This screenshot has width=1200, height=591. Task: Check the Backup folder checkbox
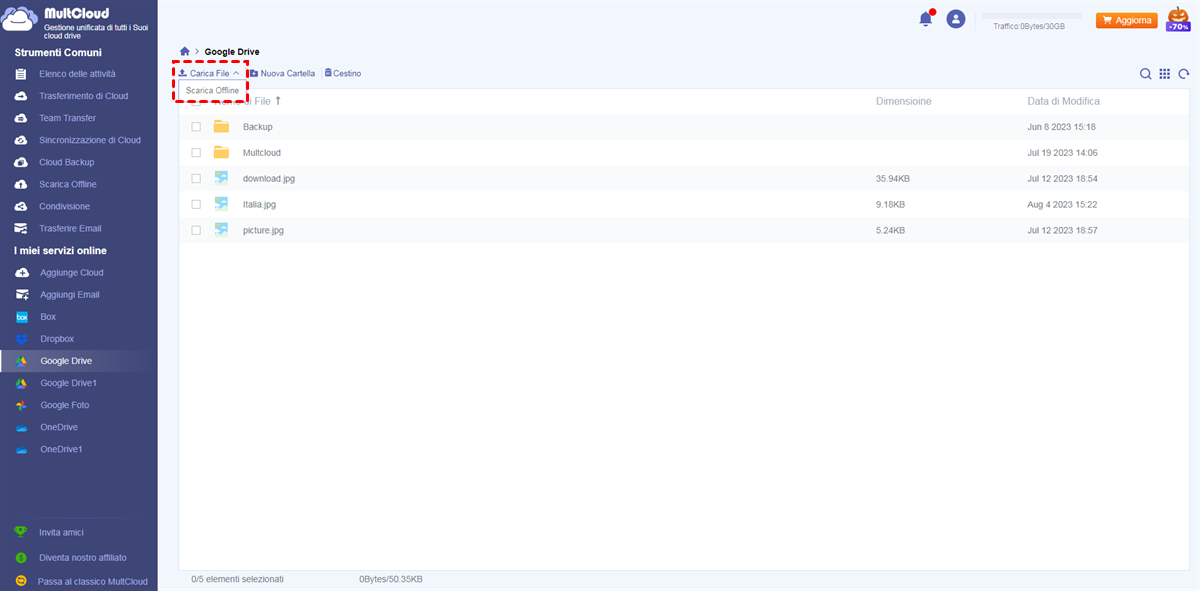pos(196,127)
